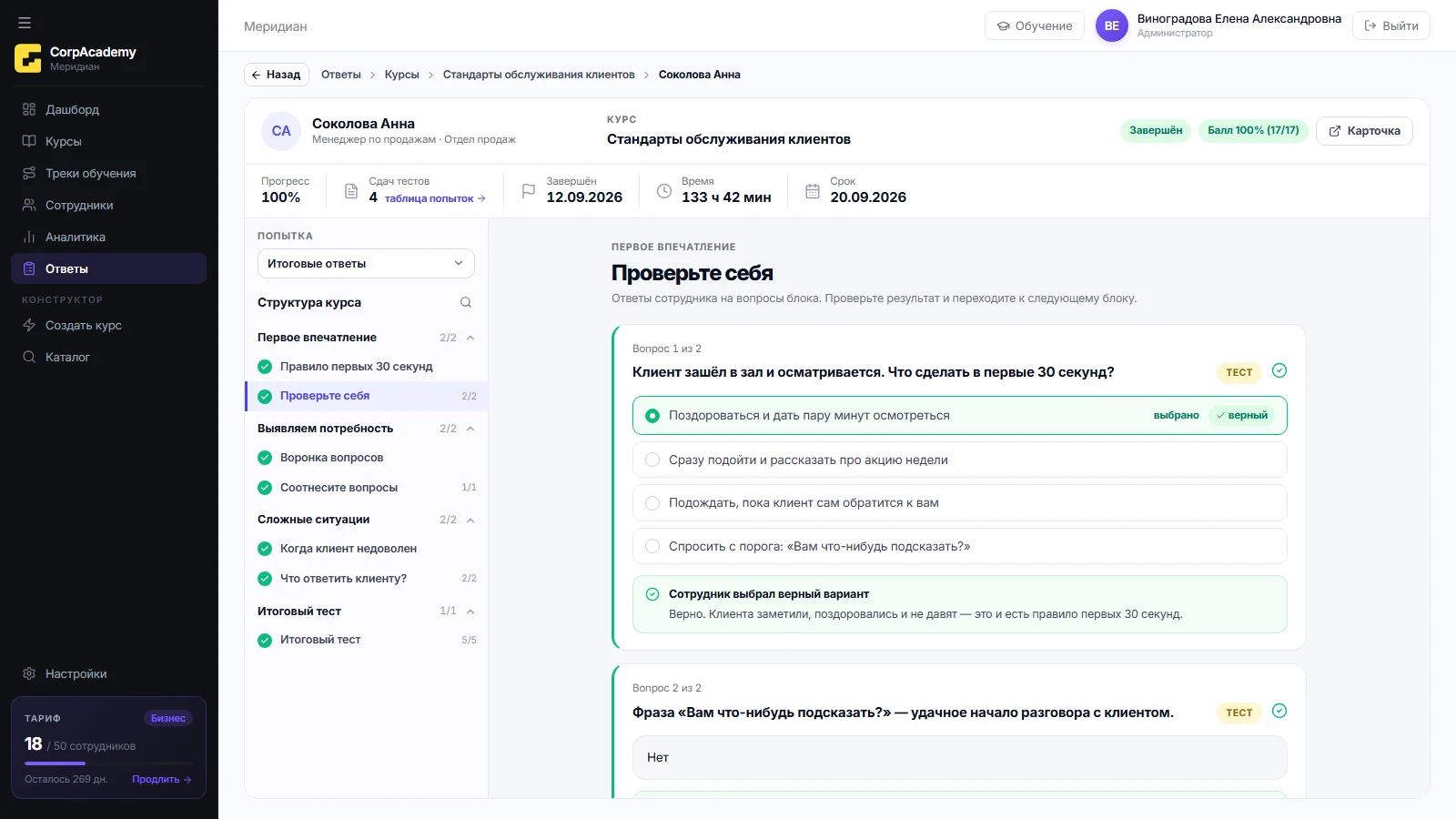Click the ВЕ user avatar
This screenshot has height=819, width=1456.
coord(1112,25)
